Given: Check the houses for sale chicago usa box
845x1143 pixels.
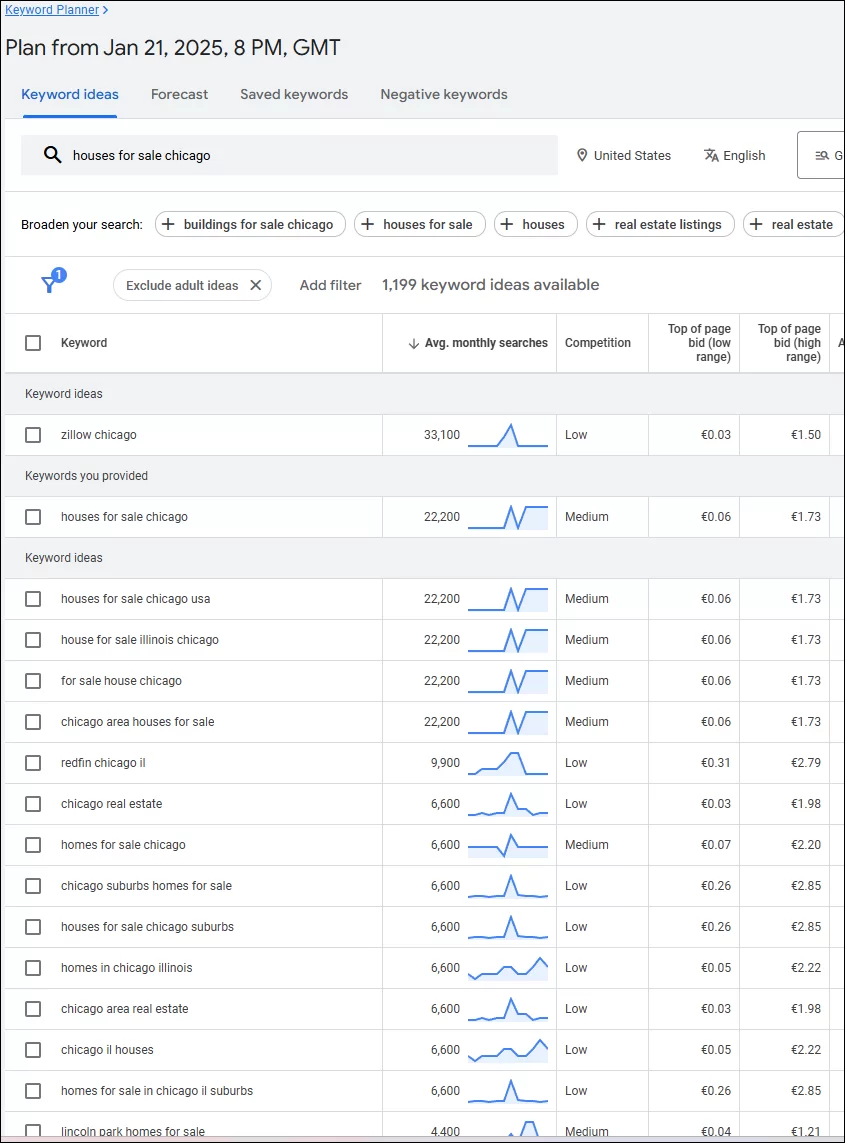Looking at the screenshot, I should click(33, 599).
